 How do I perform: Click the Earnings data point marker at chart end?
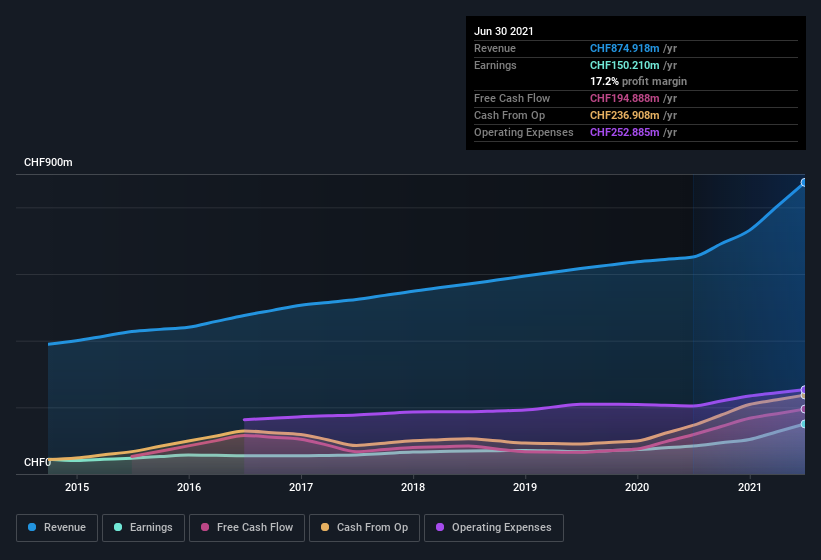coord(804,424)
